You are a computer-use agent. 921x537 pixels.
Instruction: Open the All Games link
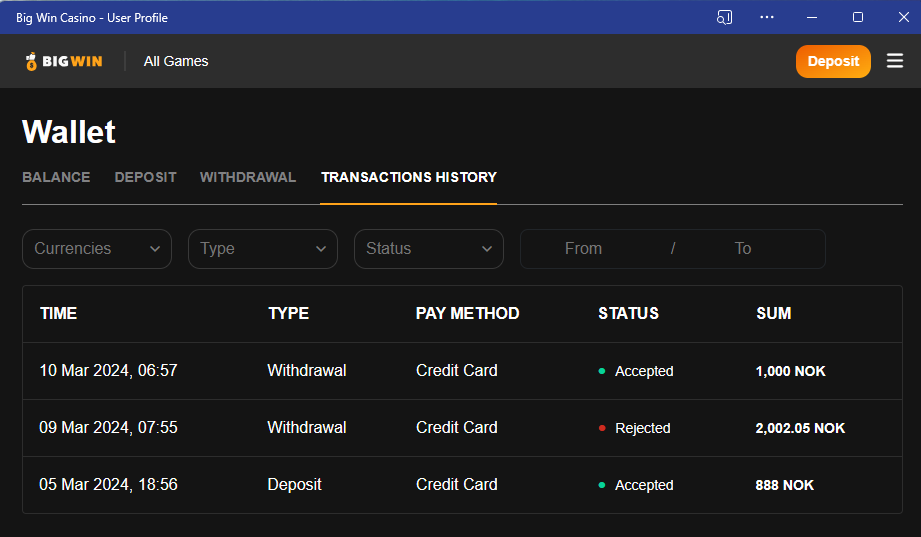point(176,61)
